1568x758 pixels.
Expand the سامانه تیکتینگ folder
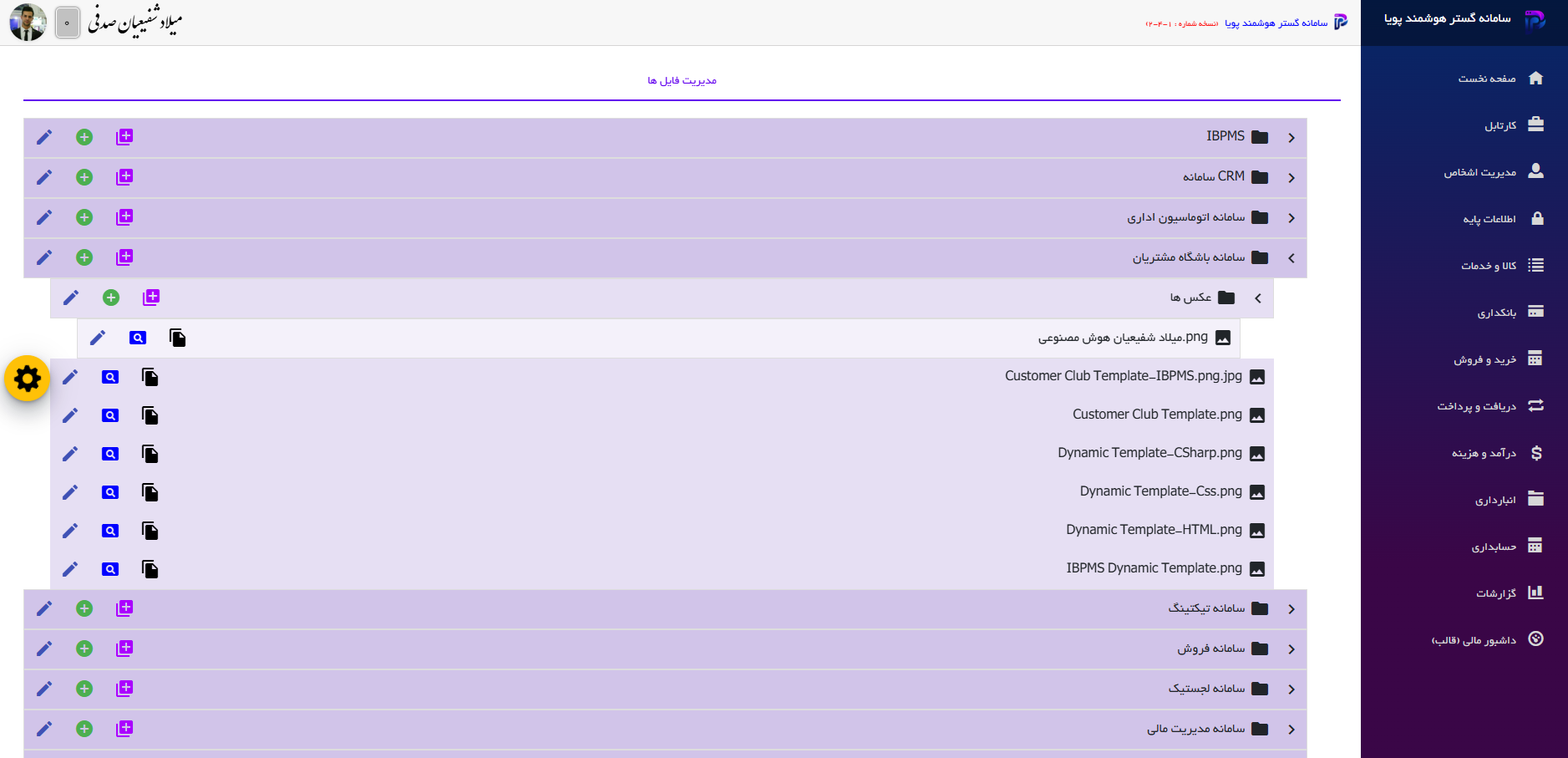pos(1291,609)
